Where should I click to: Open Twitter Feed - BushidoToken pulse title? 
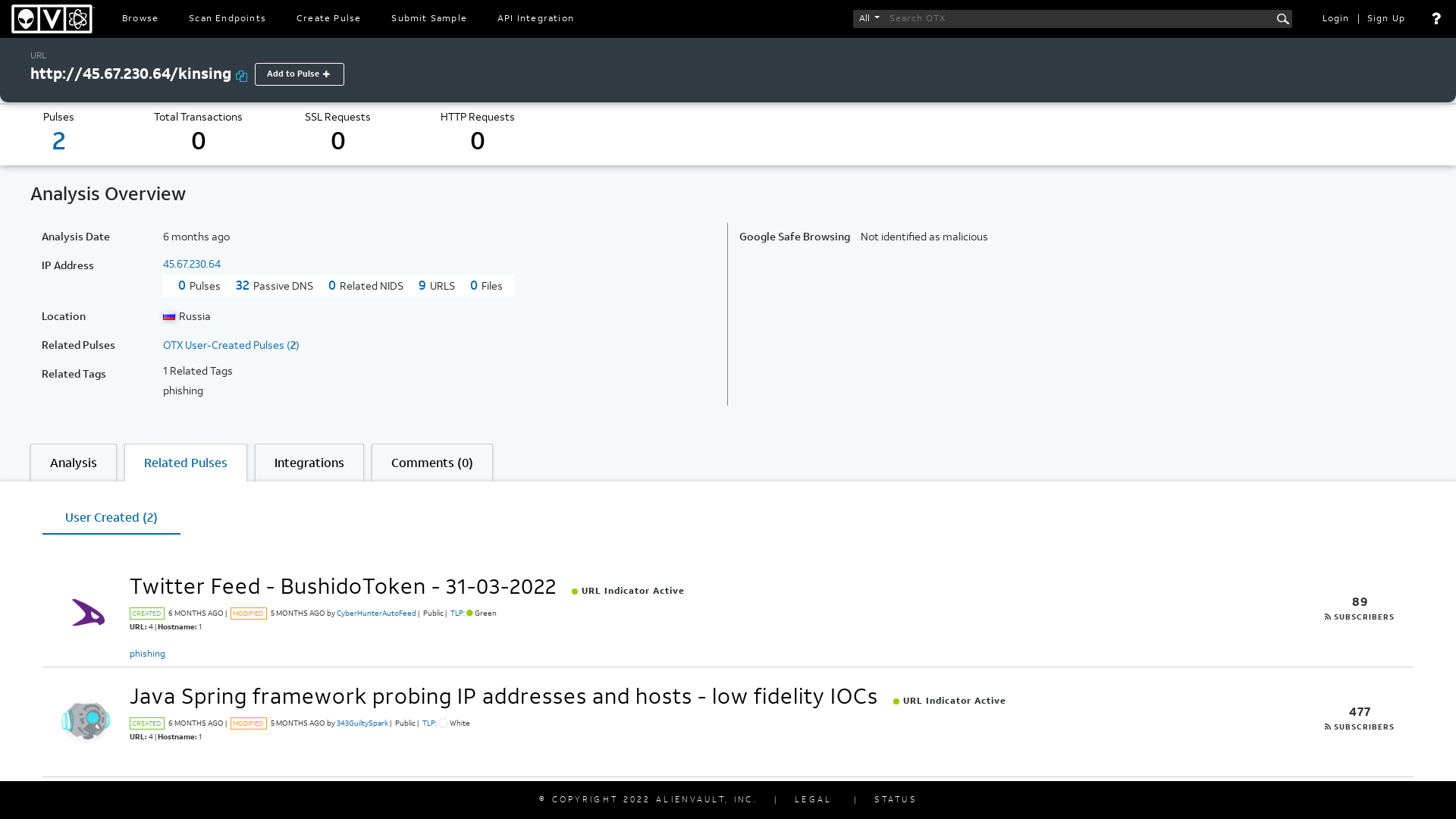coord(343,587)
